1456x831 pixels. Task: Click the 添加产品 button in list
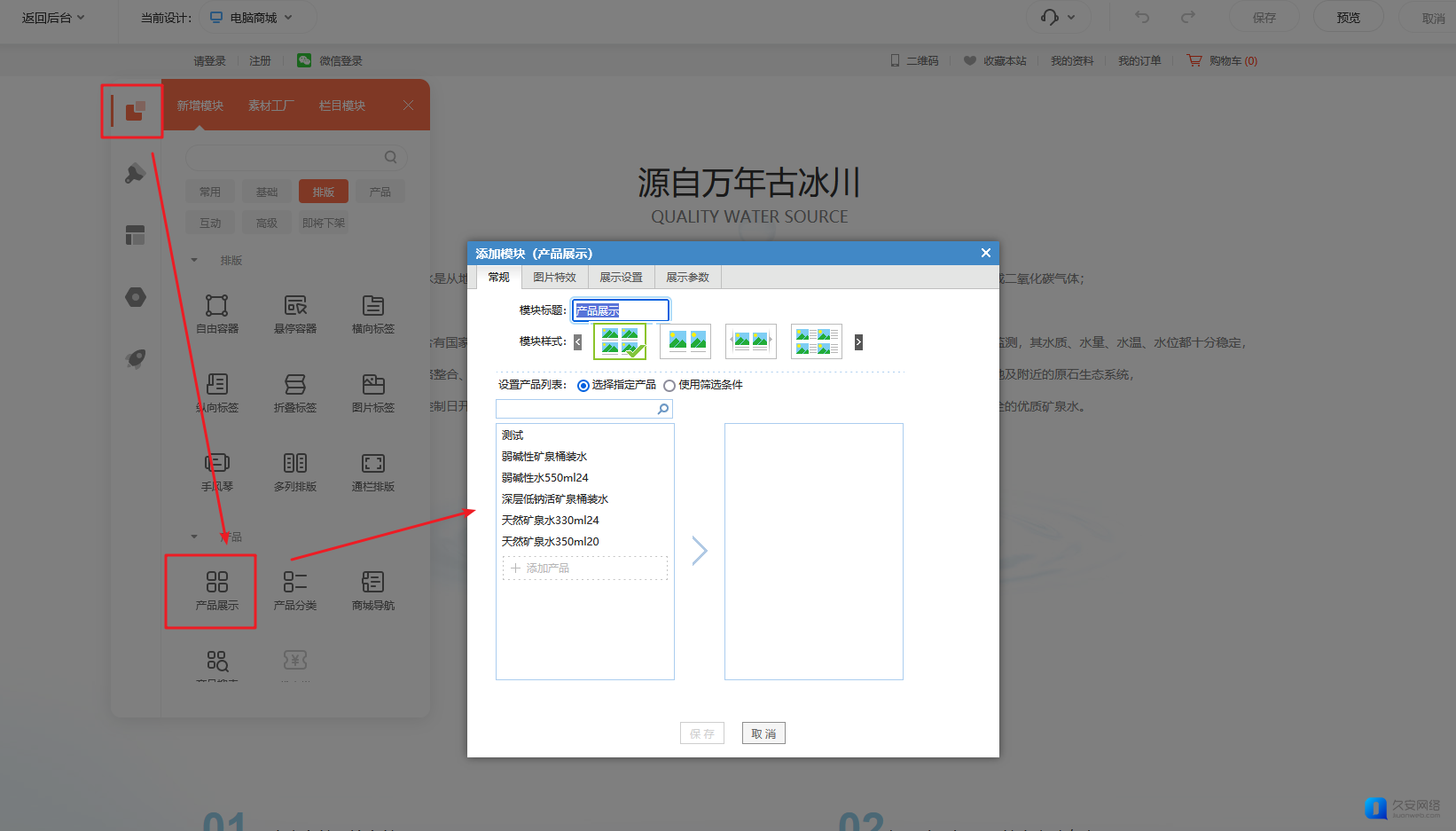point(585,568)
